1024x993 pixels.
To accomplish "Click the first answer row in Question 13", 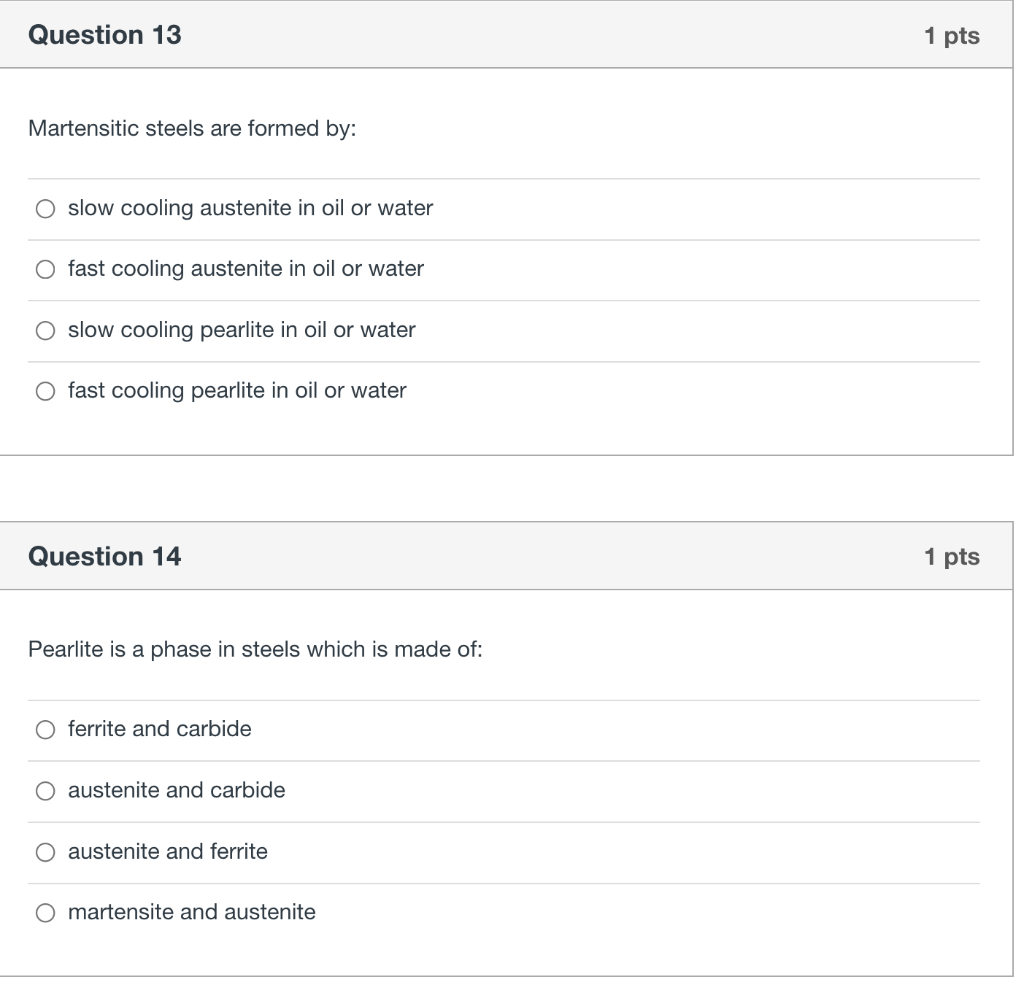I will [x=250, y=209].
